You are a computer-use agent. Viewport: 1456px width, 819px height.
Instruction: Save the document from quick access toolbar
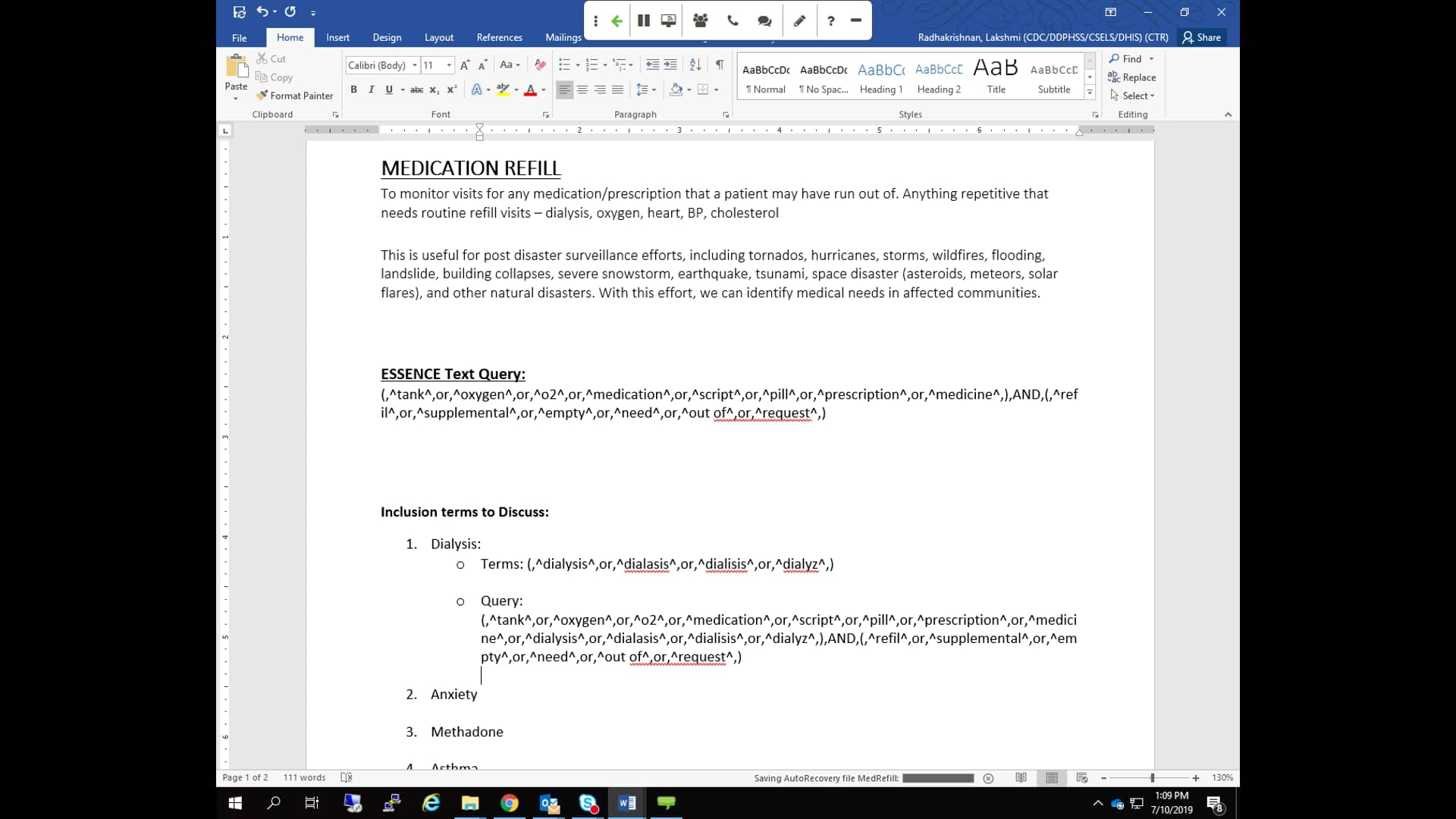[x=240, y=11]
